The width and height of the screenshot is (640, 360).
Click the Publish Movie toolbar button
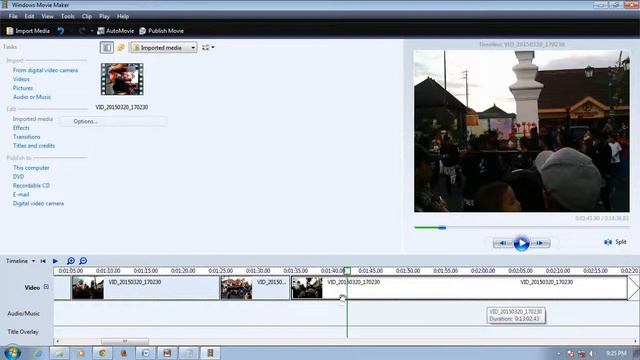(x=162, y=31)
